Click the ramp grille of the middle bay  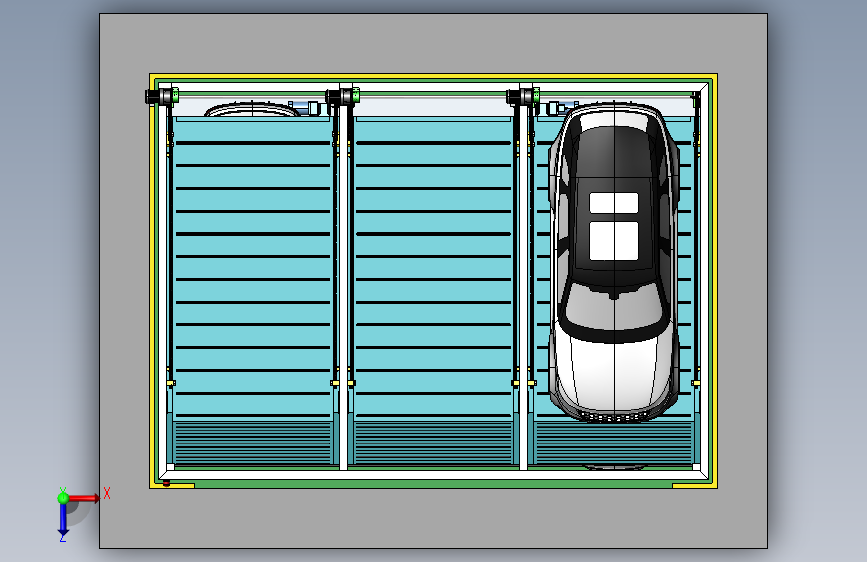(x=433, y=444)
